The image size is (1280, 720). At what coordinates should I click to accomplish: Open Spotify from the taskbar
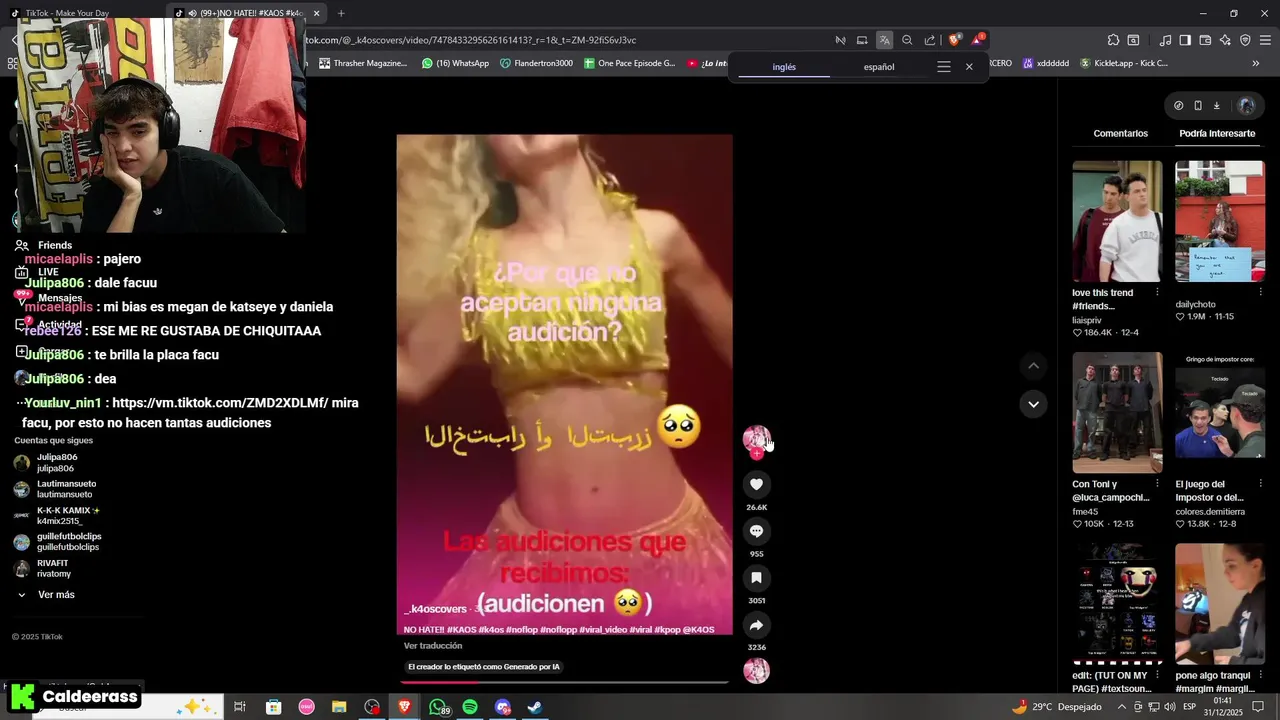pyautogui.click(x=470, y=707)
